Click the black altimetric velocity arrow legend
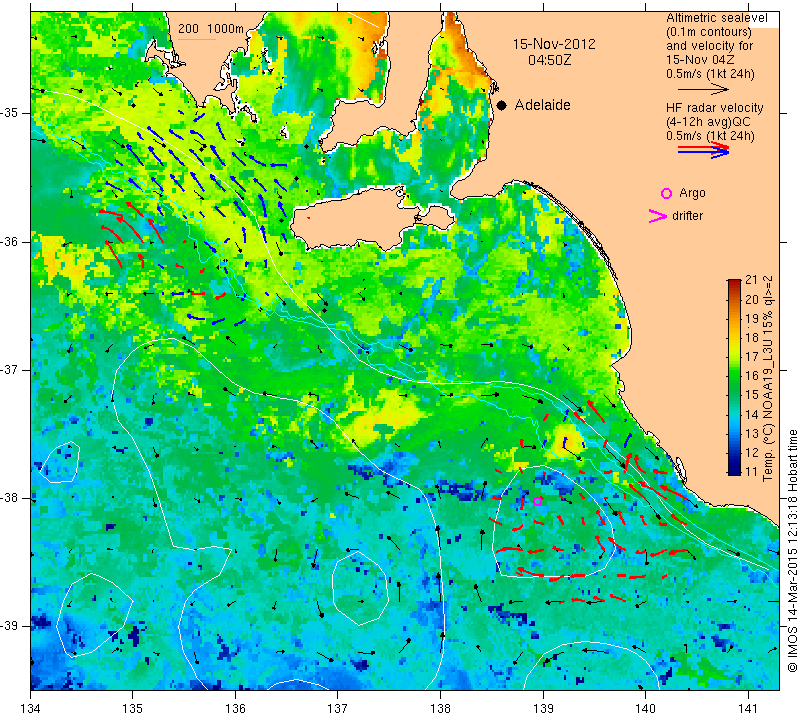Viewport: 800px width, 720px height. click(x=703, y=89)
